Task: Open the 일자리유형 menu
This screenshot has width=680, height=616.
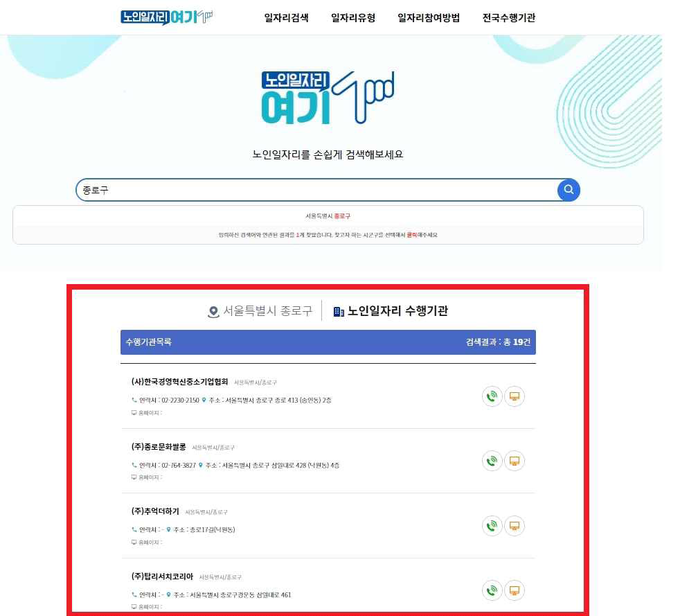Action: click(353, 18)
